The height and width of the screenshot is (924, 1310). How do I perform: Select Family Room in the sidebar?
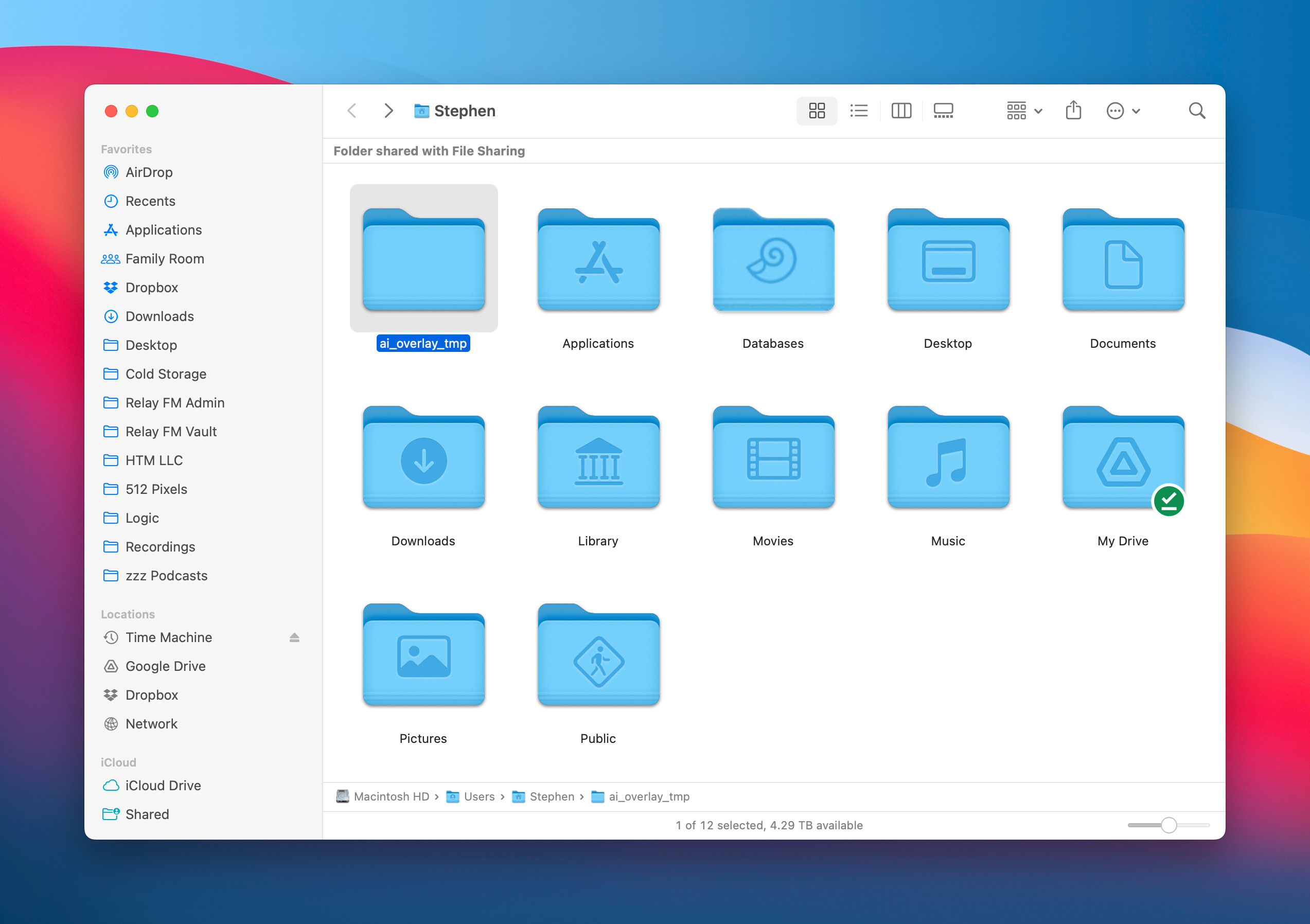coord(203,258)
